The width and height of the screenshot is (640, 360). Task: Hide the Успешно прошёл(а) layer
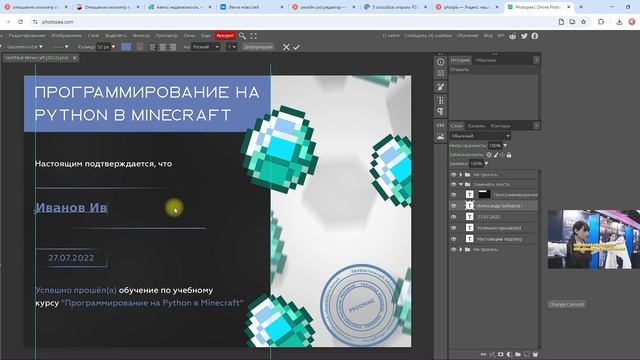[x=453, y=228]
